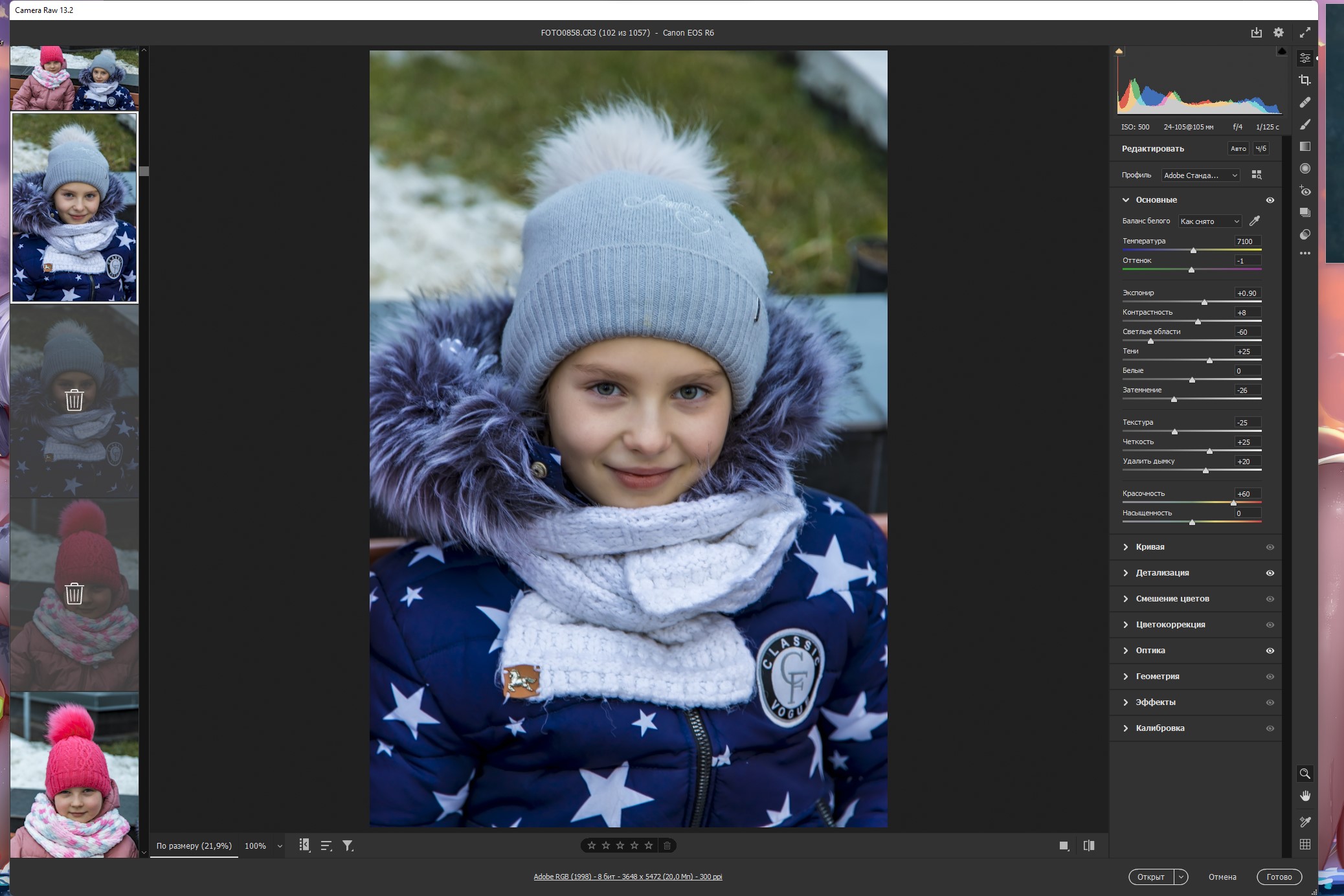The height and width of the screenshot is (896, 1344).
Task: Expand the Геометрия panel
Action: point(1125,677)
